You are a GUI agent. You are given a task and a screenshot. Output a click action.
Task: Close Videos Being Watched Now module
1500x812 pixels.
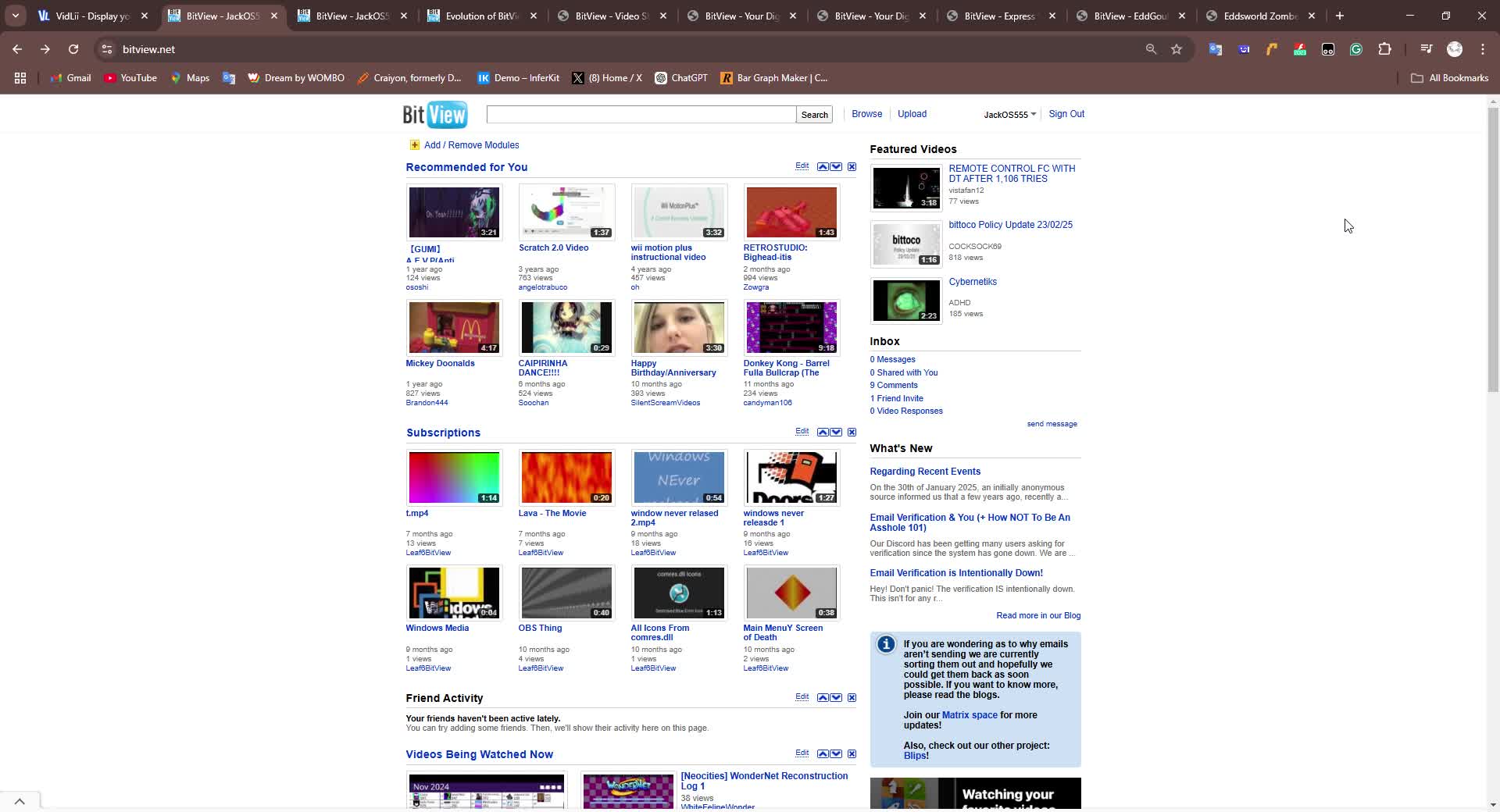[x=852, y=753]
